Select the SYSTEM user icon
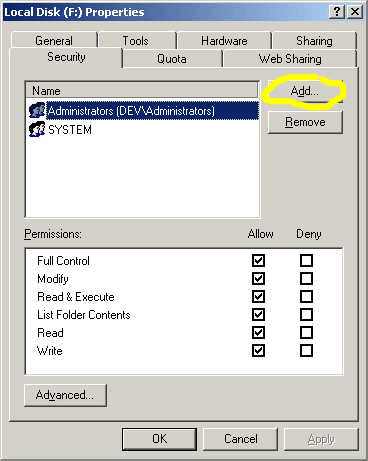Screen dimensions: 368x461 coord(37,129)
